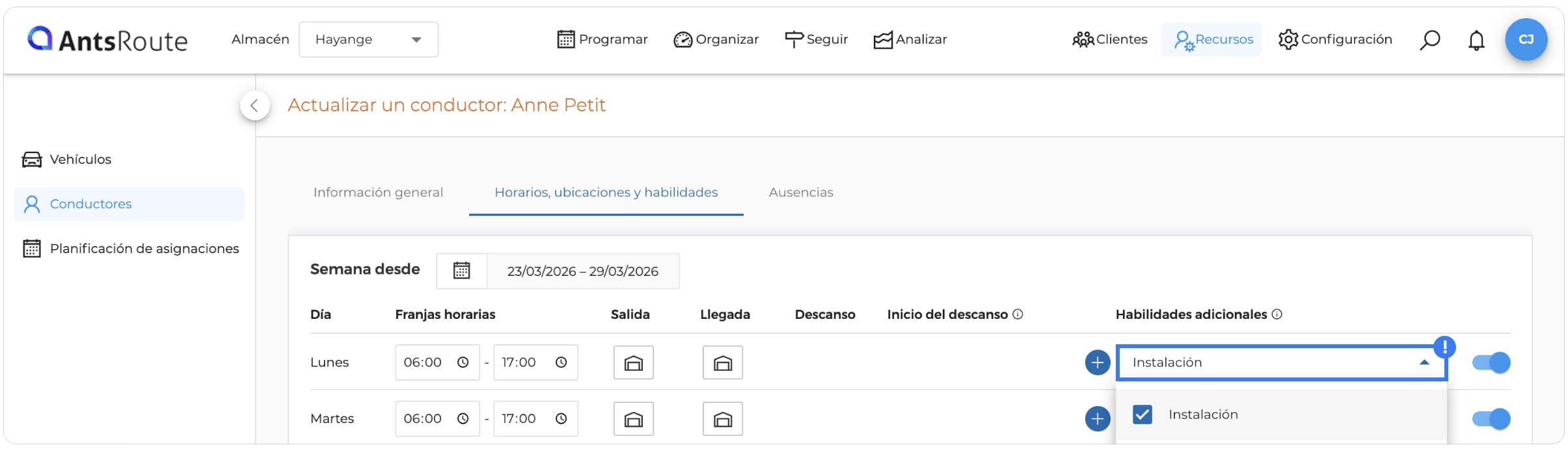Go to Clientes section

click(x=1110, y=40)
